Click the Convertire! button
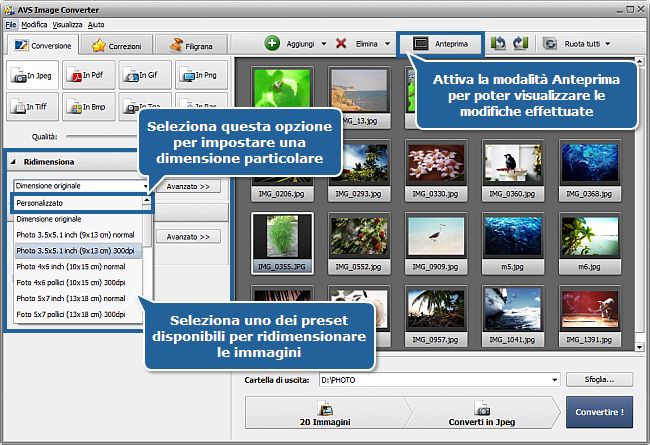 click(598, 411)
